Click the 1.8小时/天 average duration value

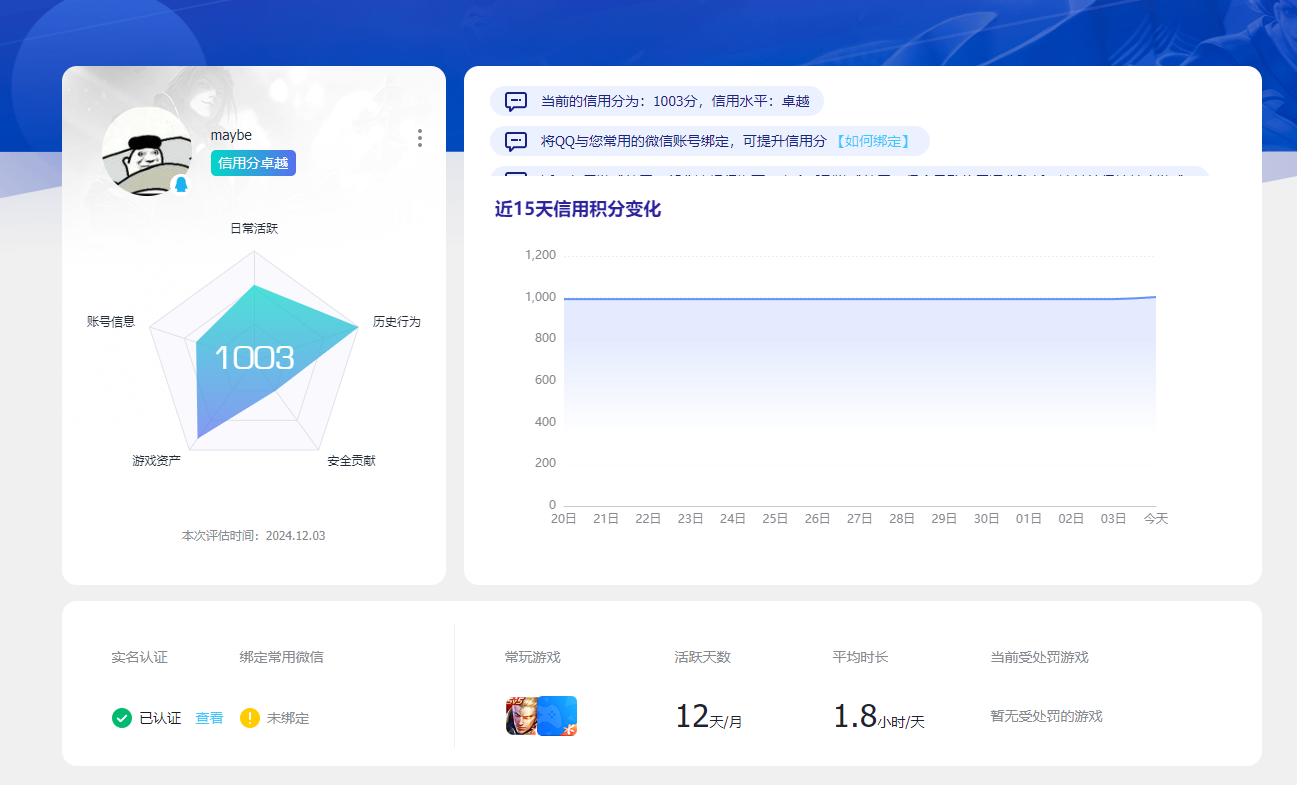879,716
